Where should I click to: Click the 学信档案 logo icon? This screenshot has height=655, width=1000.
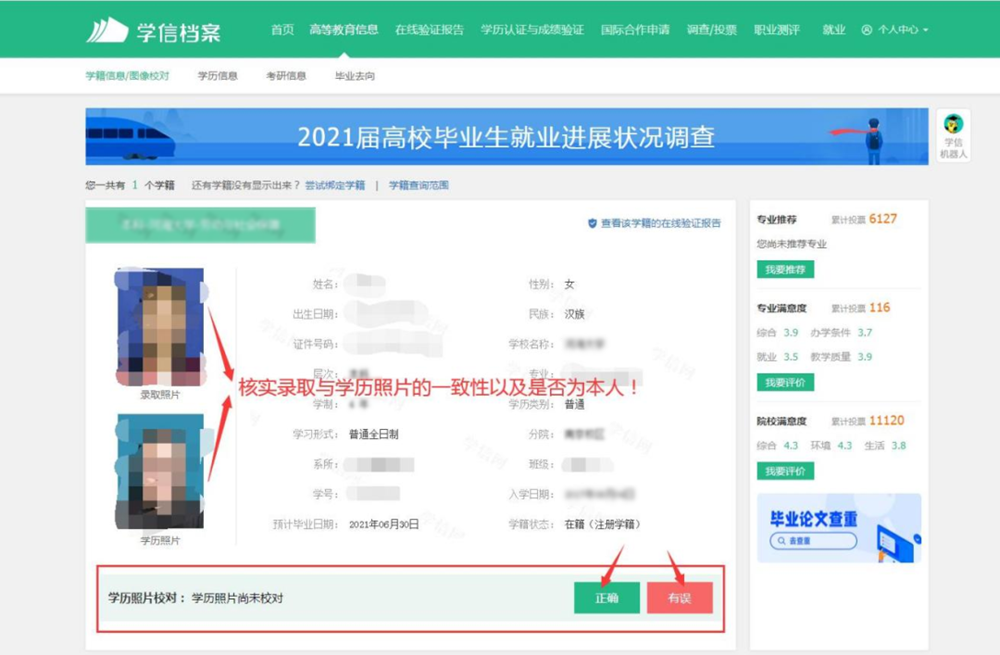[x=107, y=31]
